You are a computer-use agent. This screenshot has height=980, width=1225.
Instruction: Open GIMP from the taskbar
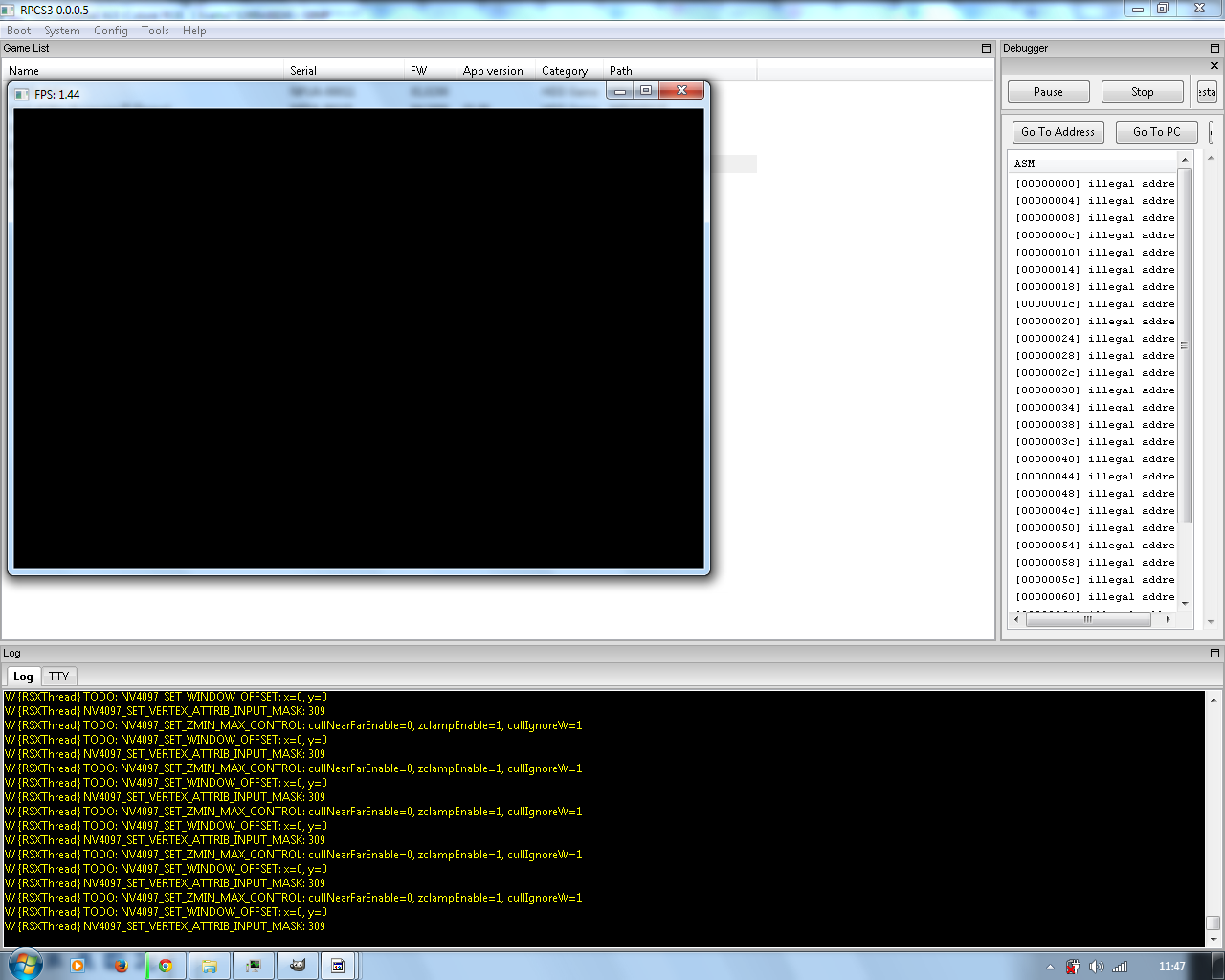pos(298,966)
